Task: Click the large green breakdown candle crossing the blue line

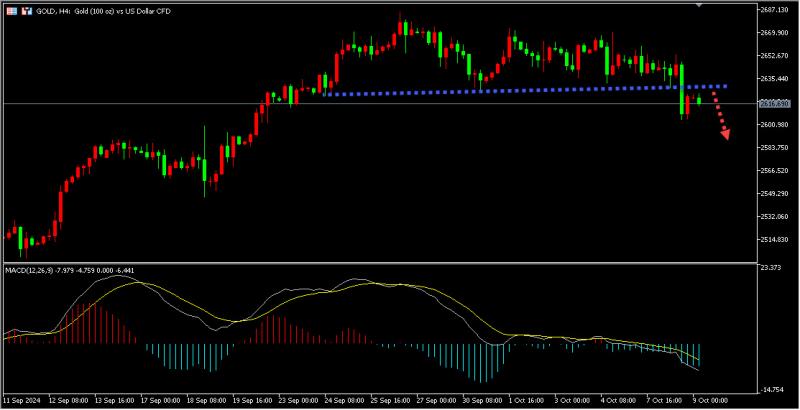Action: click(682, 89)
